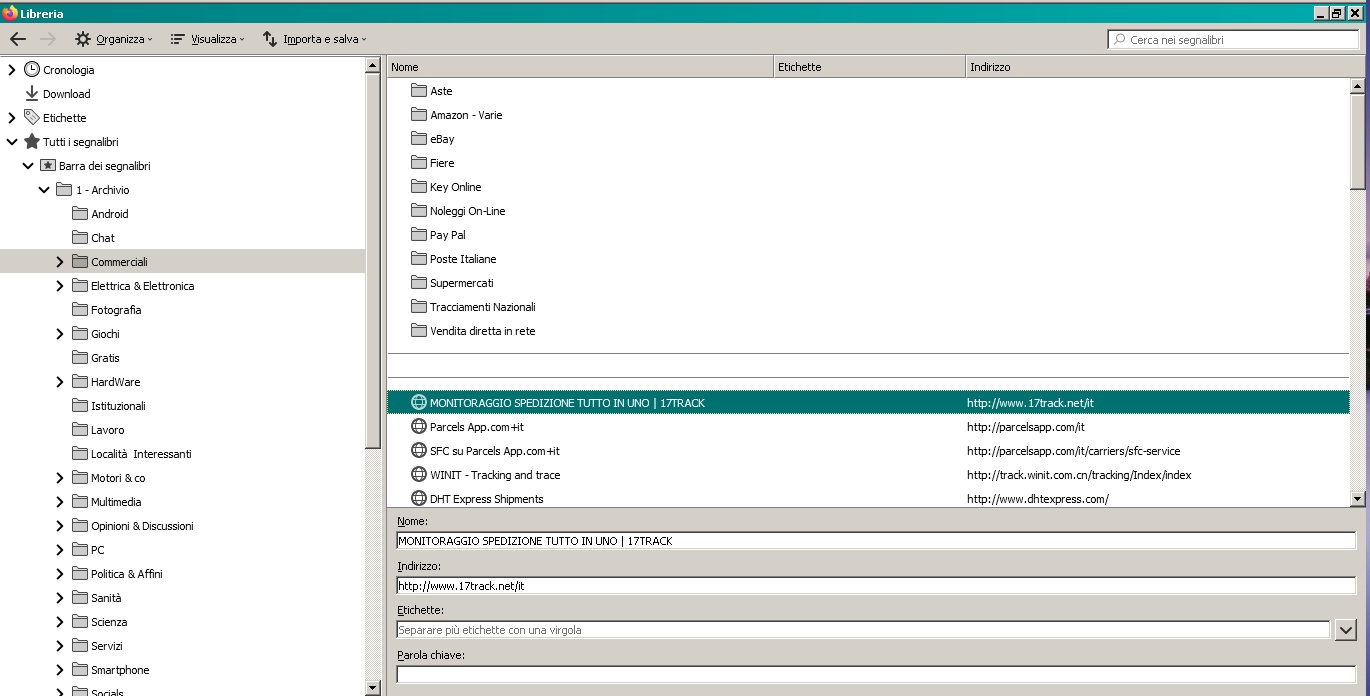This screenshot has width=1370, height=696.
Task: Click the Barra dei segnalibri toolbar icon
Action: [48, 166]
